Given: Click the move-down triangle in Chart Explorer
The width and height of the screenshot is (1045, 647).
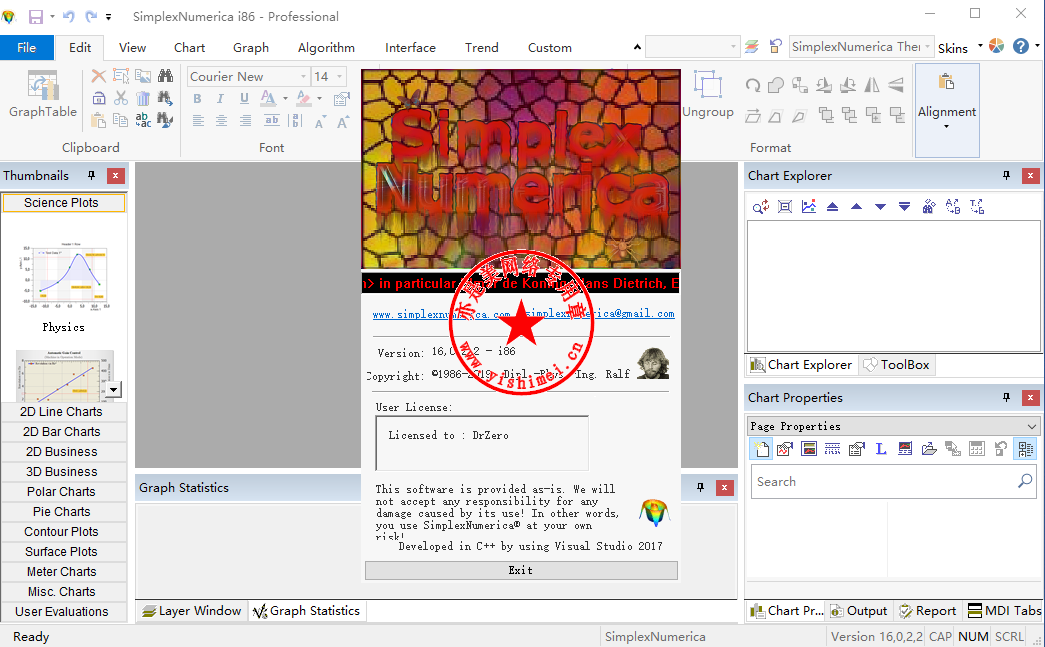Looking at the screenshot, I should [880, 207].
